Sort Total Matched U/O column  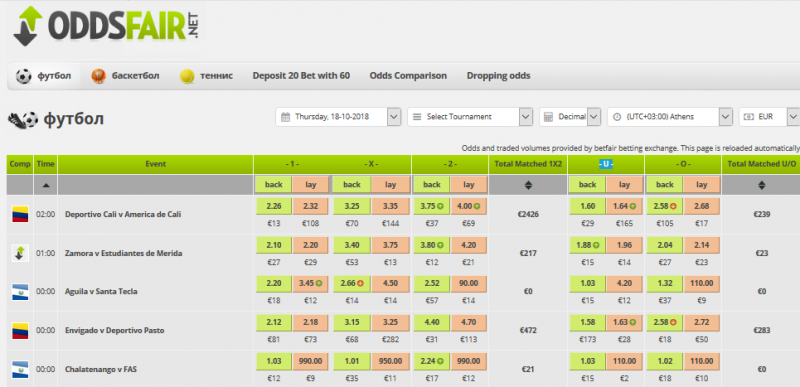pyautogui.click(x=761, y=186)
